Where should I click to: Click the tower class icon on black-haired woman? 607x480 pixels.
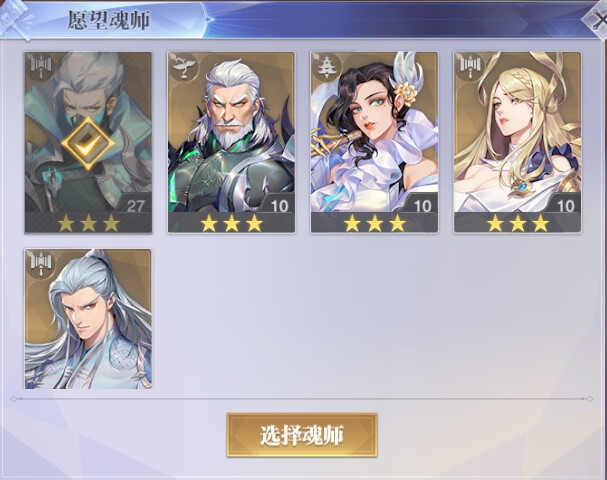[327, 67]
